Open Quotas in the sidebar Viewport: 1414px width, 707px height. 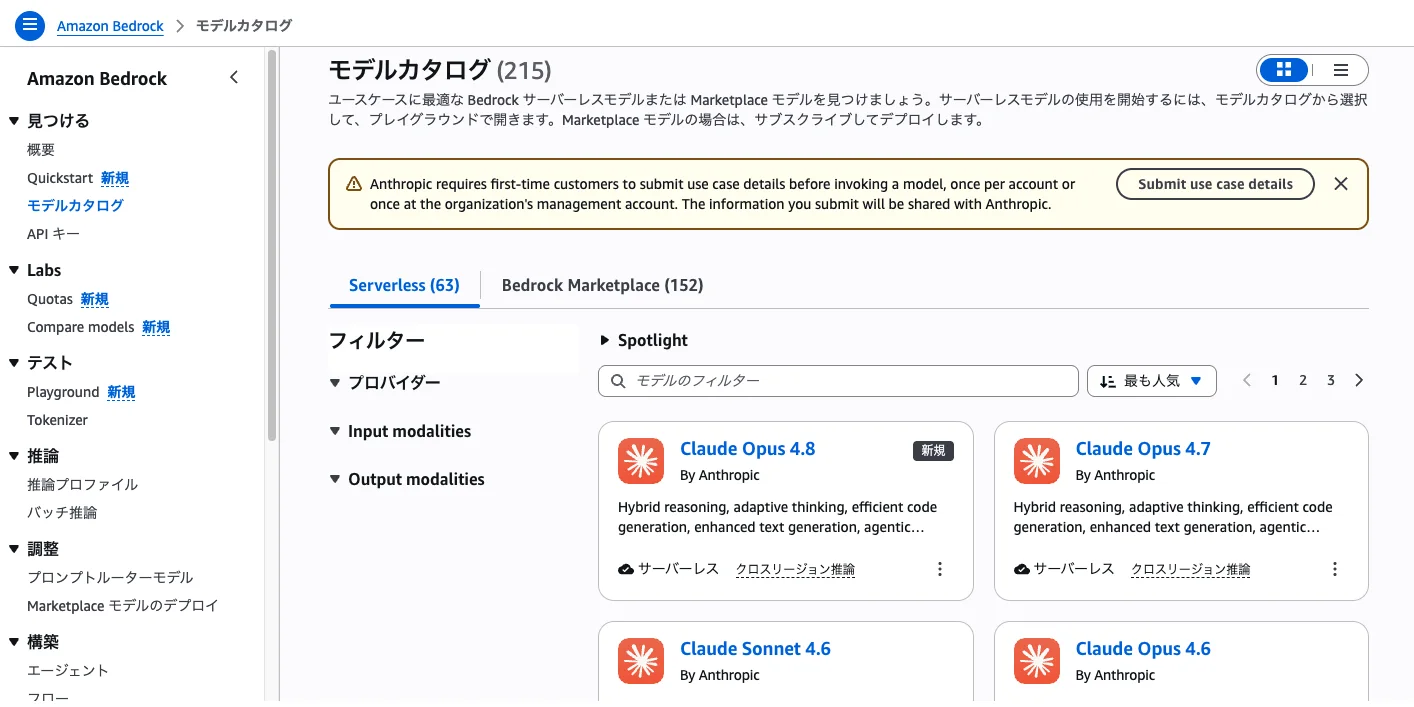pos(50,299)
